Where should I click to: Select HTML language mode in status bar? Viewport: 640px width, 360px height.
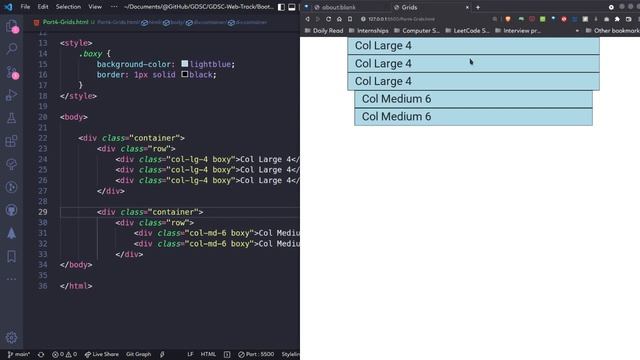point(208,354)
